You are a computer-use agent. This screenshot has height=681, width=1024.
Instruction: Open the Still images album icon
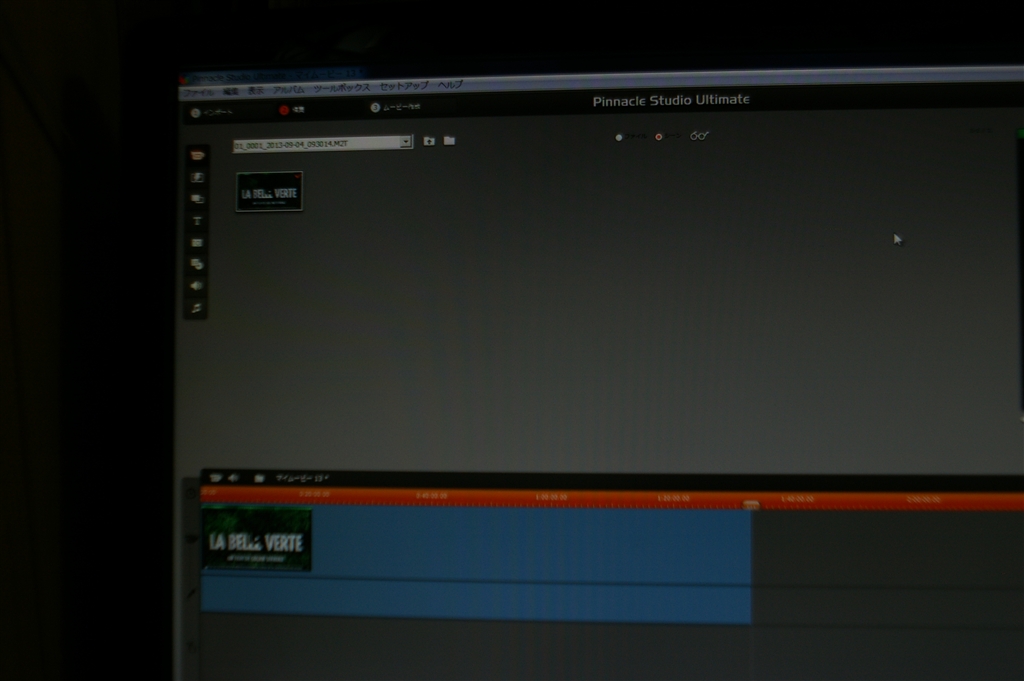pyautogui.click(x=197, y=243)
